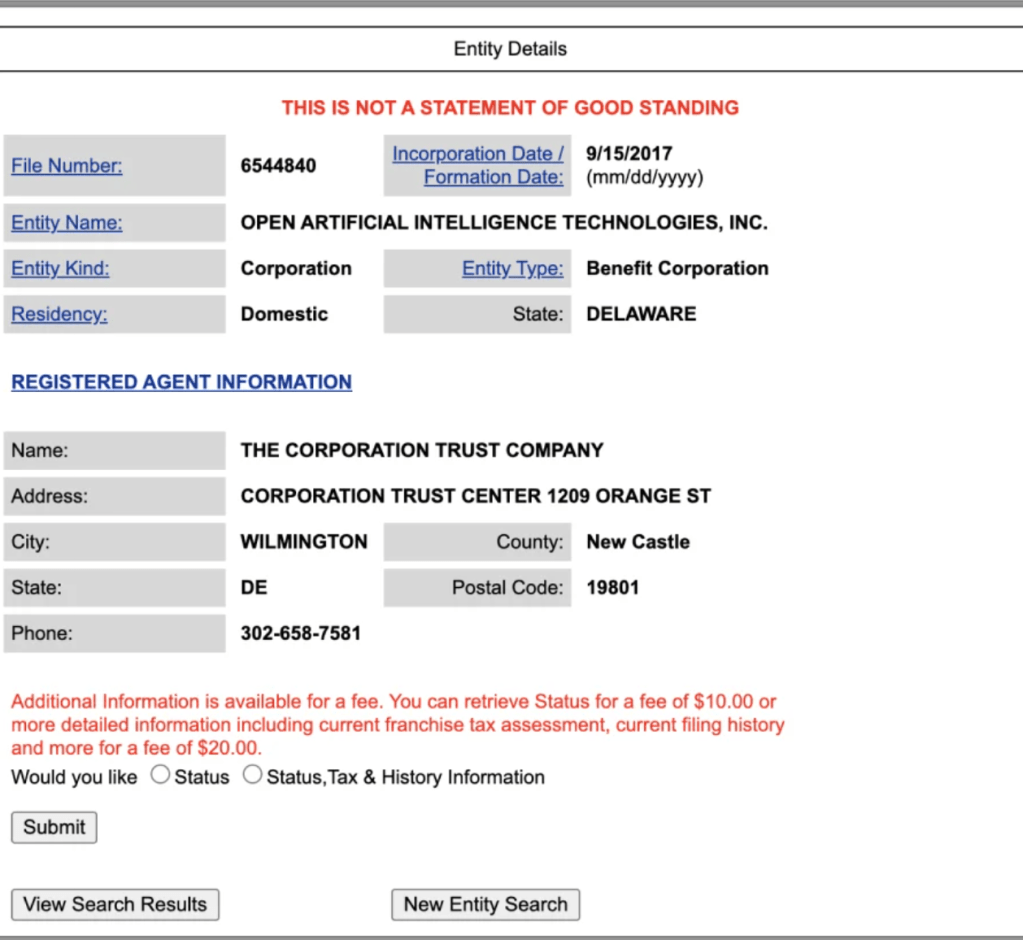Choose Status, Tax & History Information option
The image size is (1023, 940).
[253, 775]
